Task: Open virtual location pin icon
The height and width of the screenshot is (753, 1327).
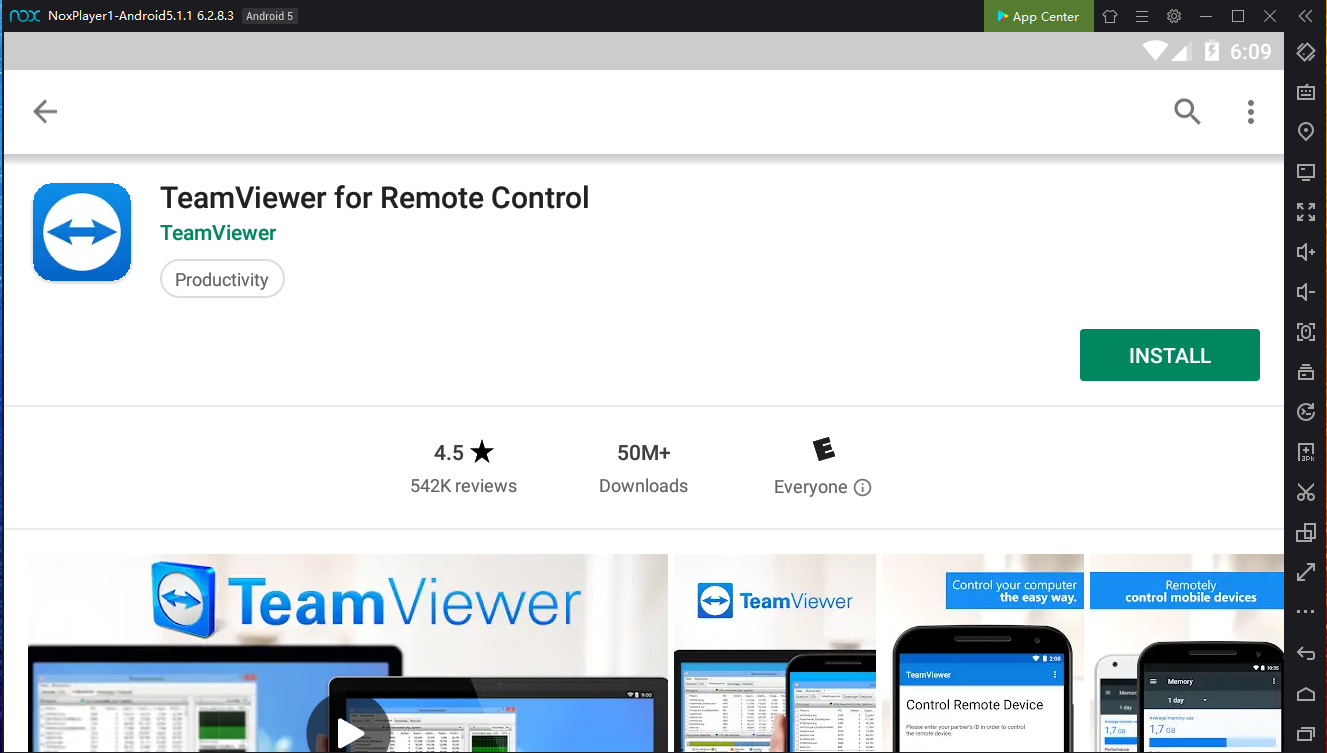Action: (x=1305, y=132)
